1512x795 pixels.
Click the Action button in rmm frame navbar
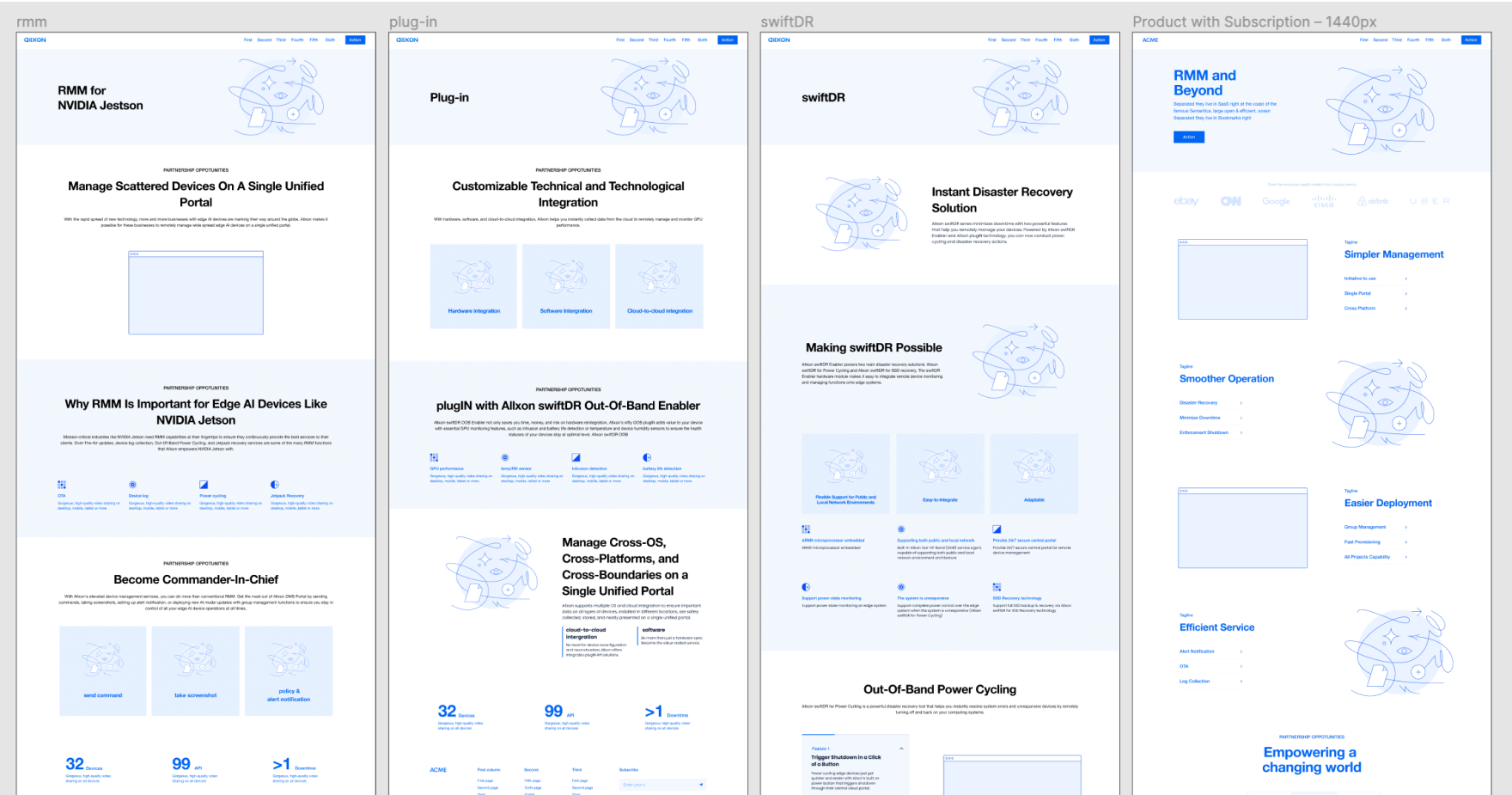tap(355, 40)
